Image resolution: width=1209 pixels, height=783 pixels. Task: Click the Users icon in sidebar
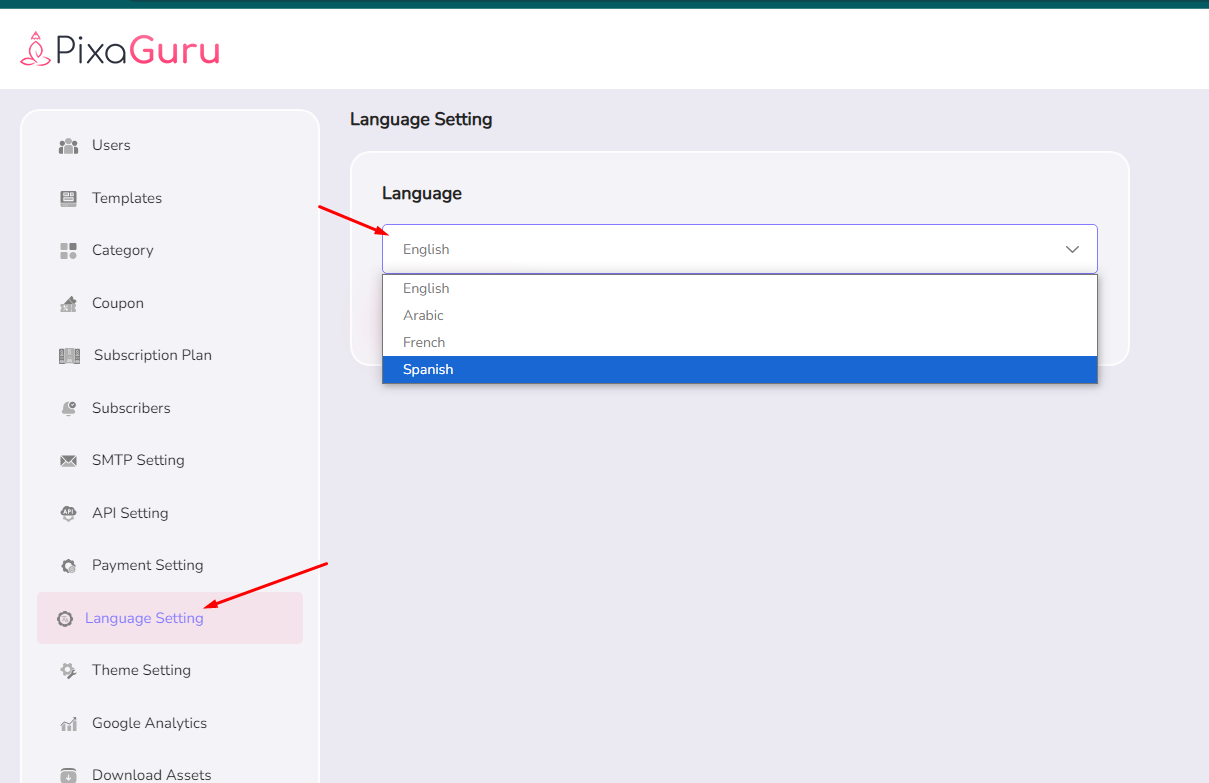click(x=68, y=146)
